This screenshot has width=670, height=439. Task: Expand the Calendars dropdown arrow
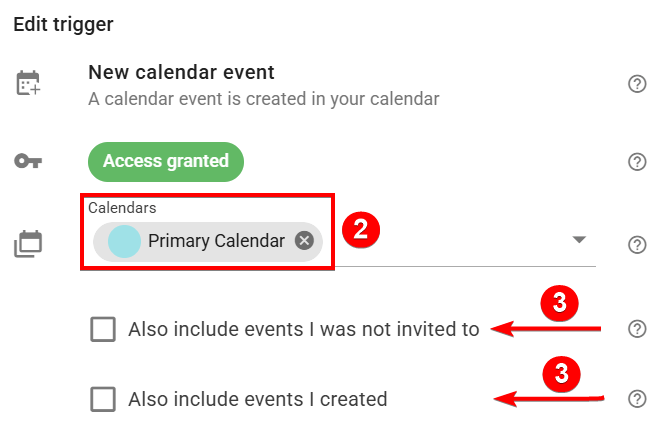[x=578, y=241]
